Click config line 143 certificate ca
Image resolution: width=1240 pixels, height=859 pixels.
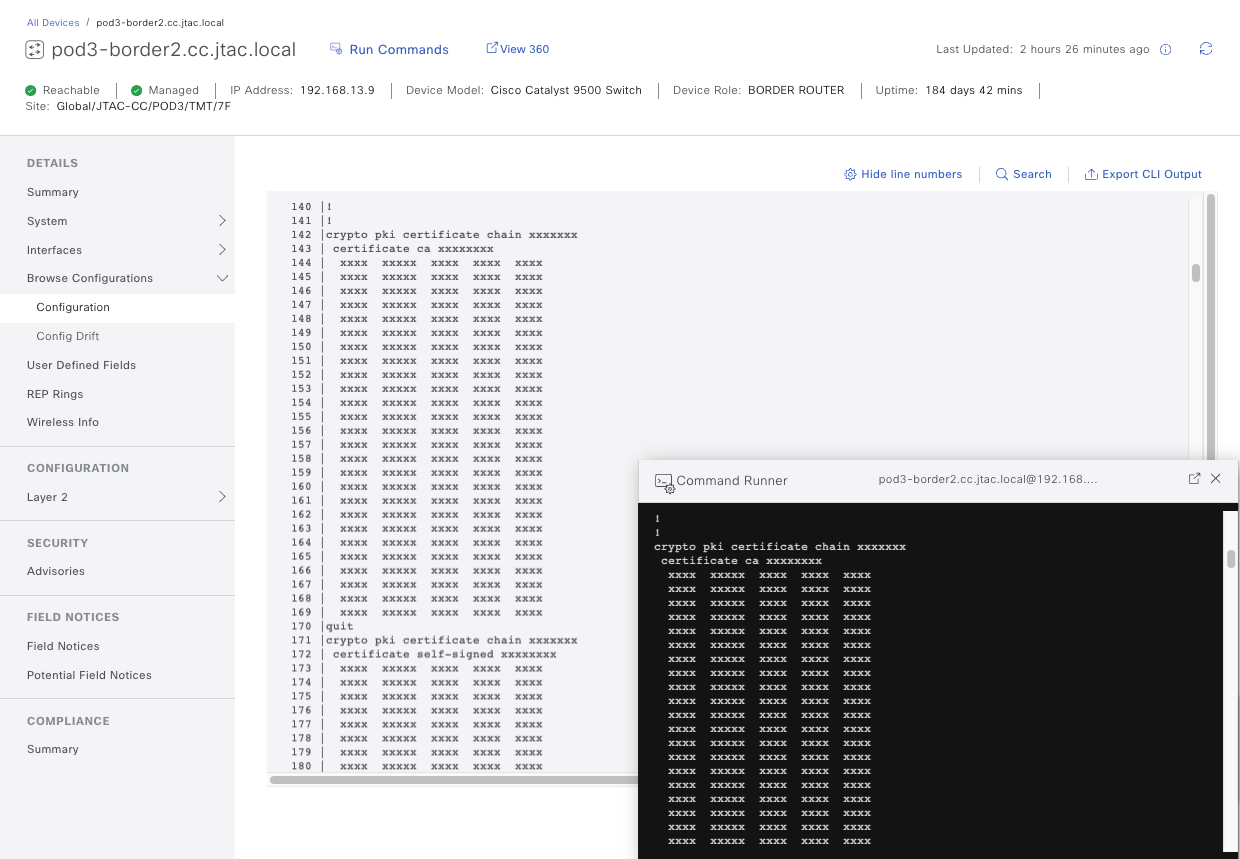coord(413,249)
